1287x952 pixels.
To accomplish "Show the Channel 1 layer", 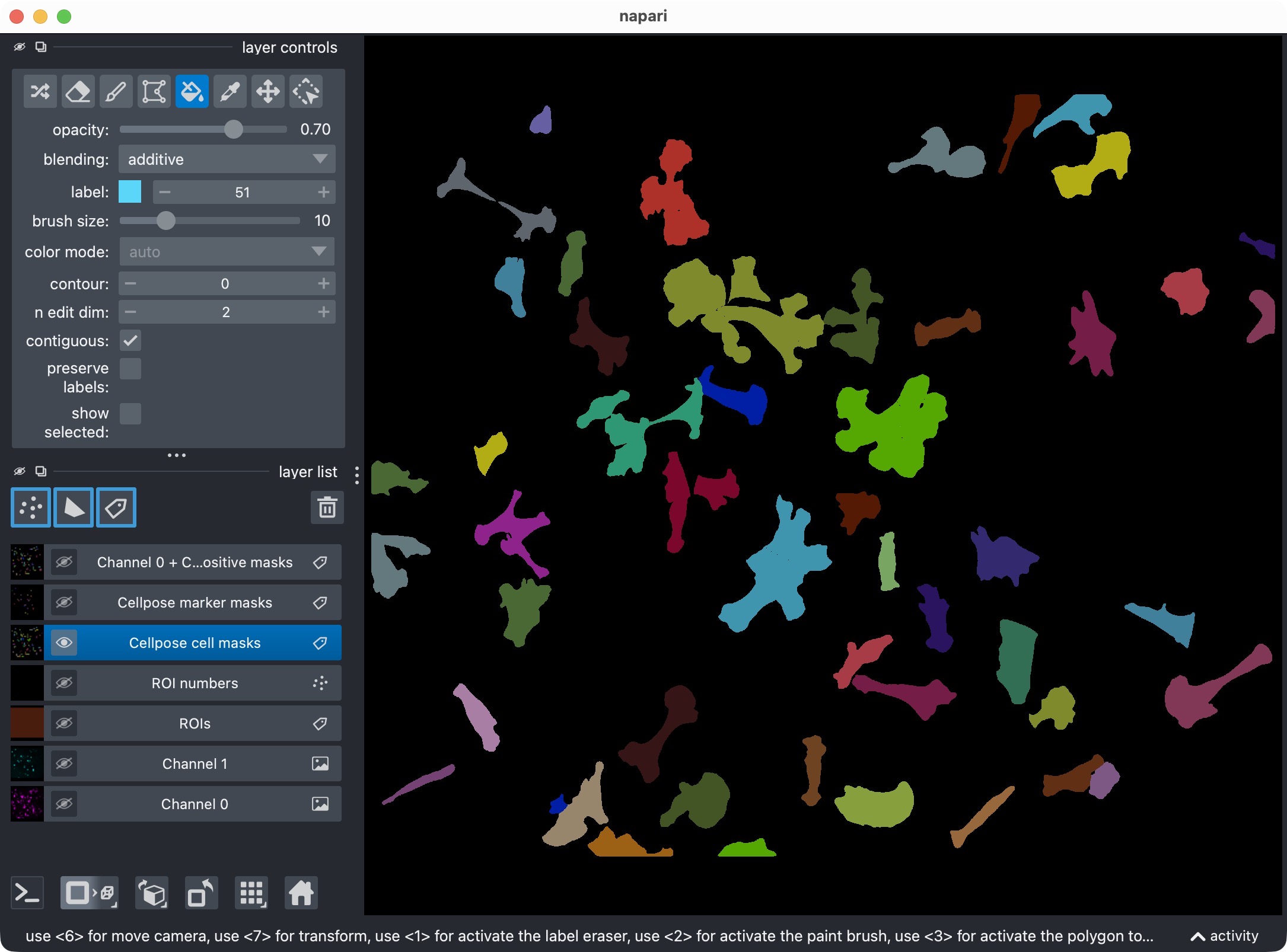I will click(64, 763).
